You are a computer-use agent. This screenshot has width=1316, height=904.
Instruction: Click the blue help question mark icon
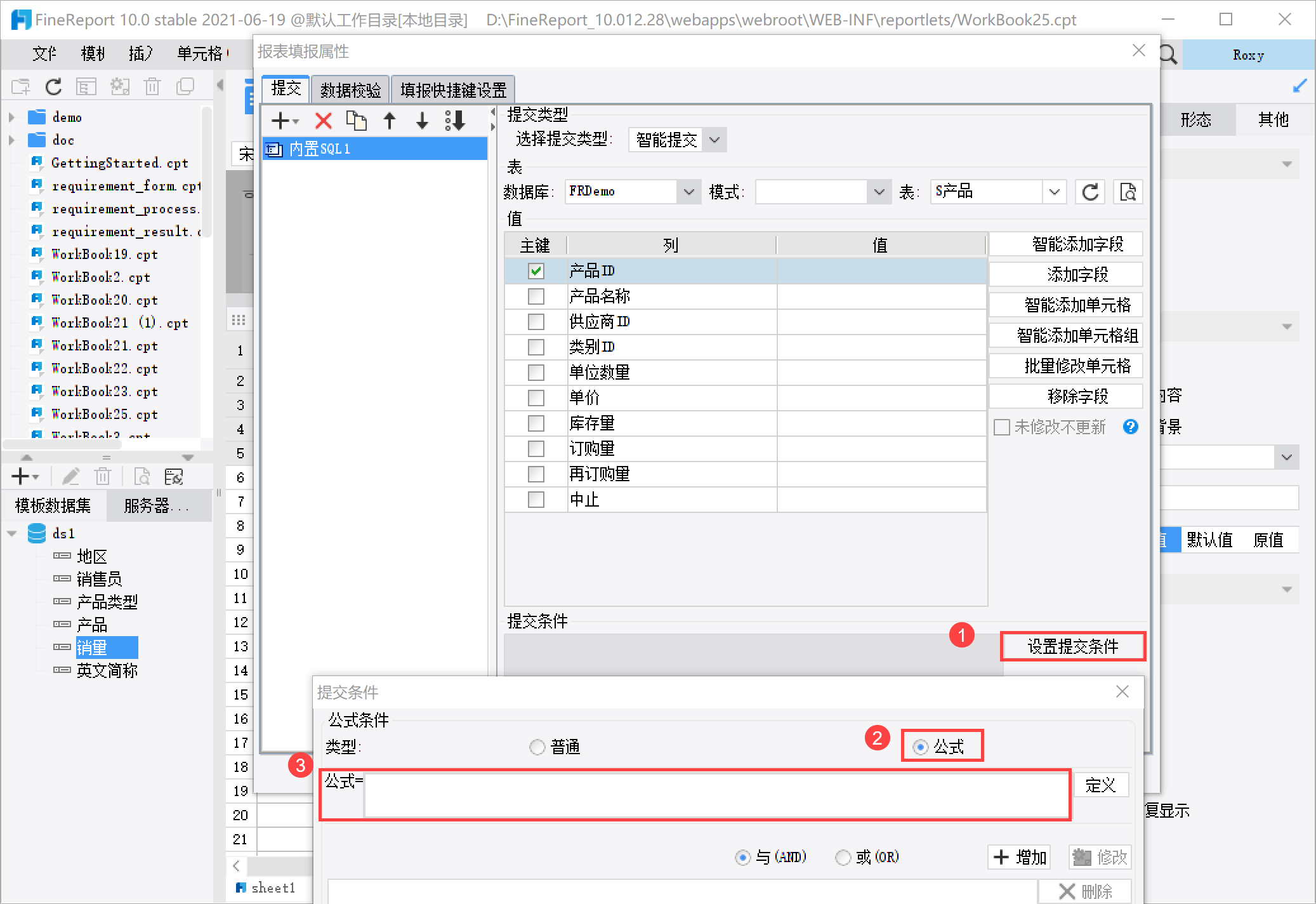(x=1130, y=427)
